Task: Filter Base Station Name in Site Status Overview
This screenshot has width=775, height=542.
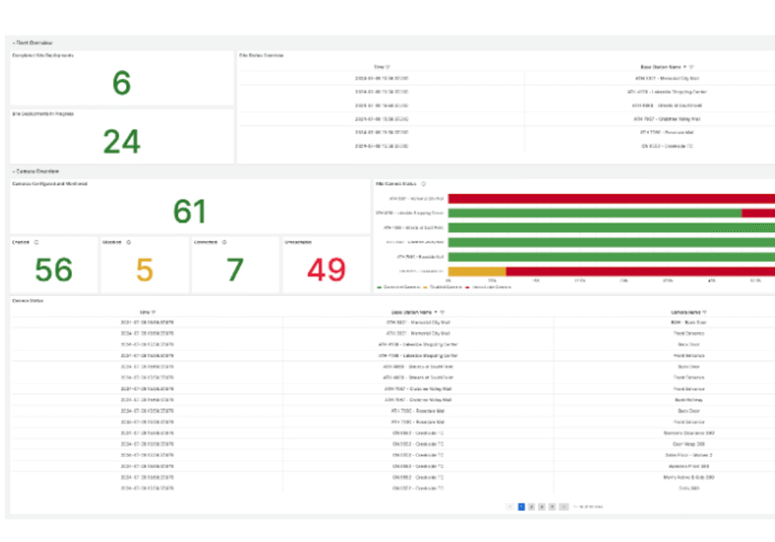Action: (x=691, y=67)
